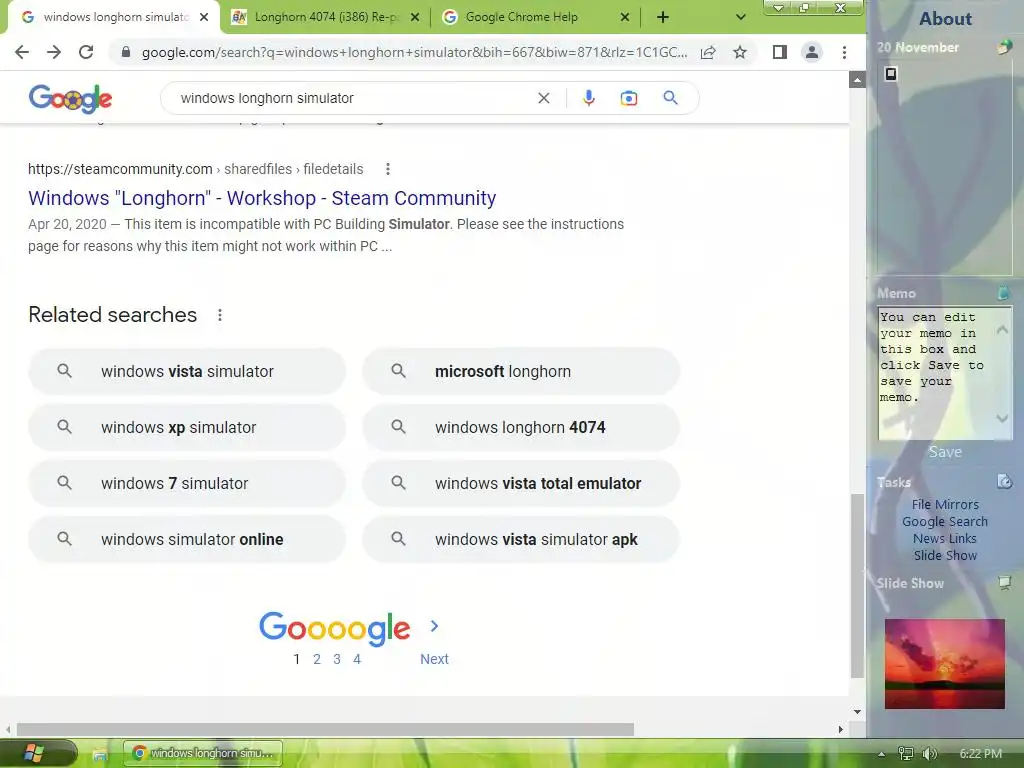The width and height of the screenshot is (1024, 768).
Task: Open Google Search in sidebar Tasks
Action: (945, 522)
